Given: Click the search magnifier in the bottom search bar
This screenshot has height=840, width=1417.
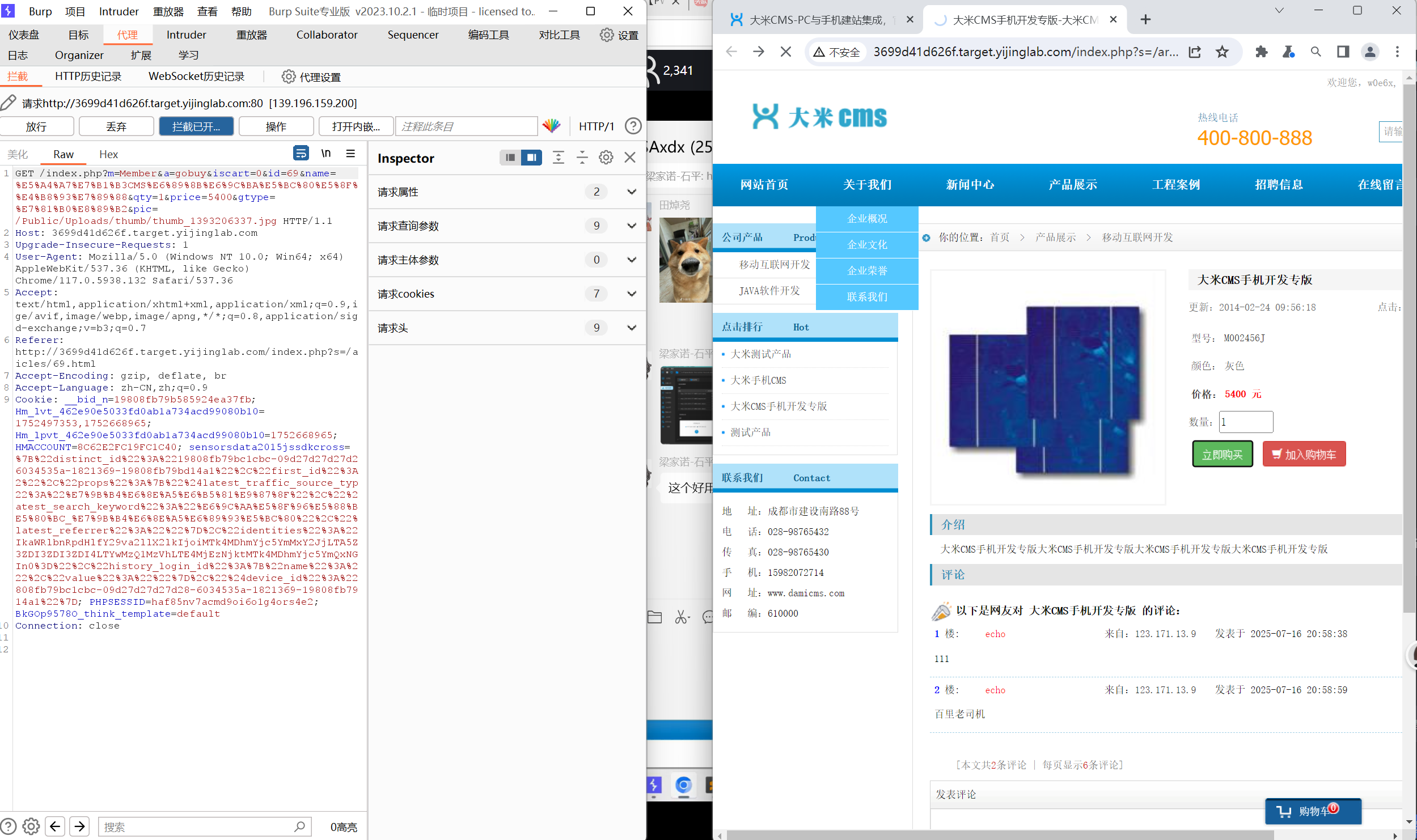Looking at the screenshot, I should click(301, 826).
